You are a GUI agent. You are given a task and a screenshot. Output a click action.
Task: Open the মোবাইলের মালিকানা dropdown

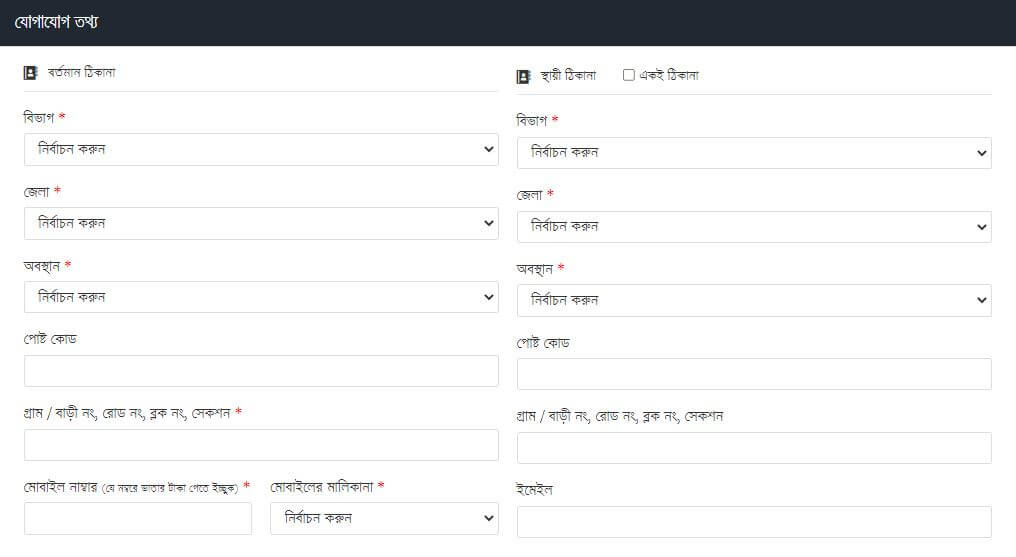(384, 519)
